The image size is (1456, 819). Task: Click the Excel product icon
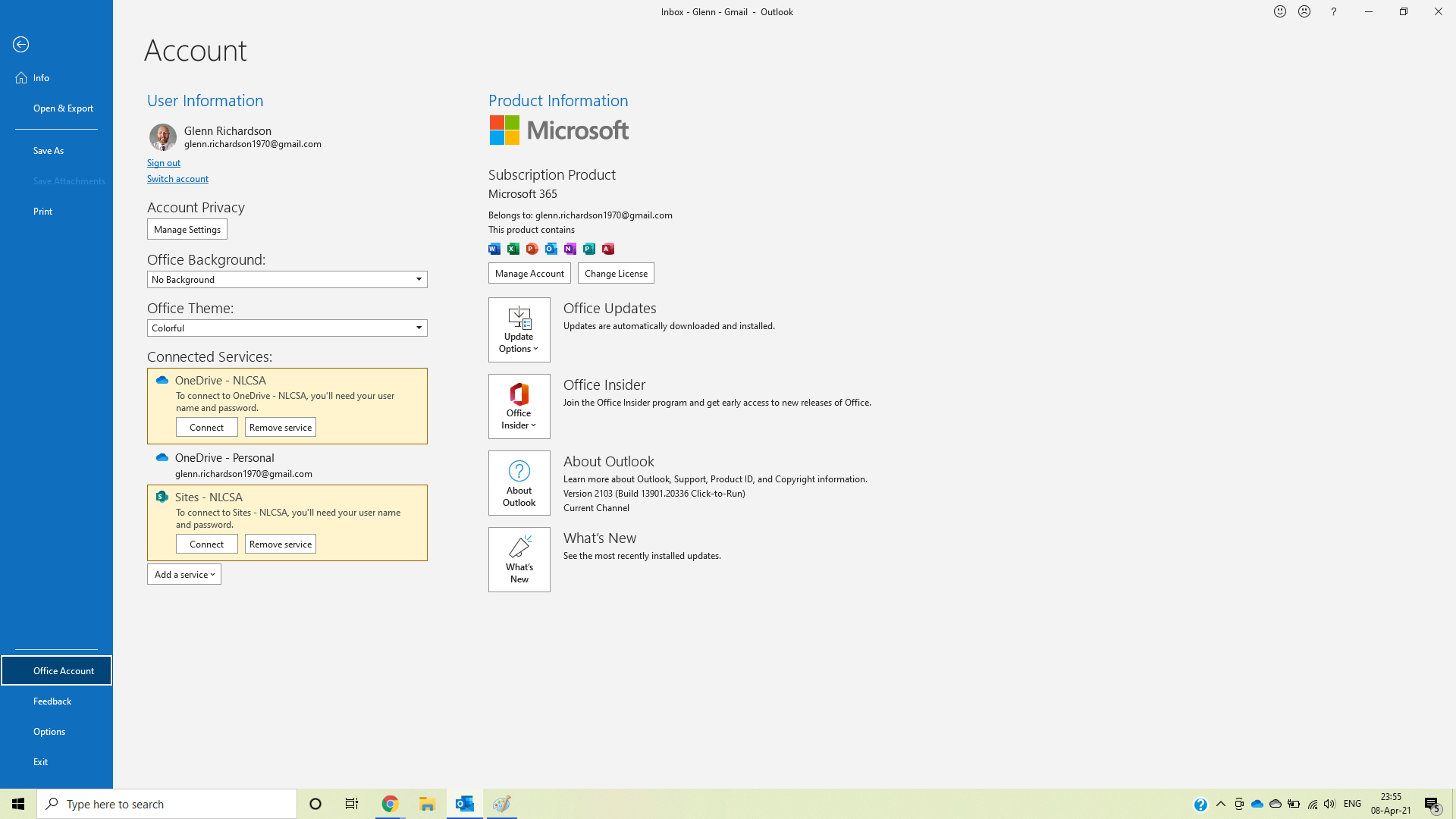[513, 249]
